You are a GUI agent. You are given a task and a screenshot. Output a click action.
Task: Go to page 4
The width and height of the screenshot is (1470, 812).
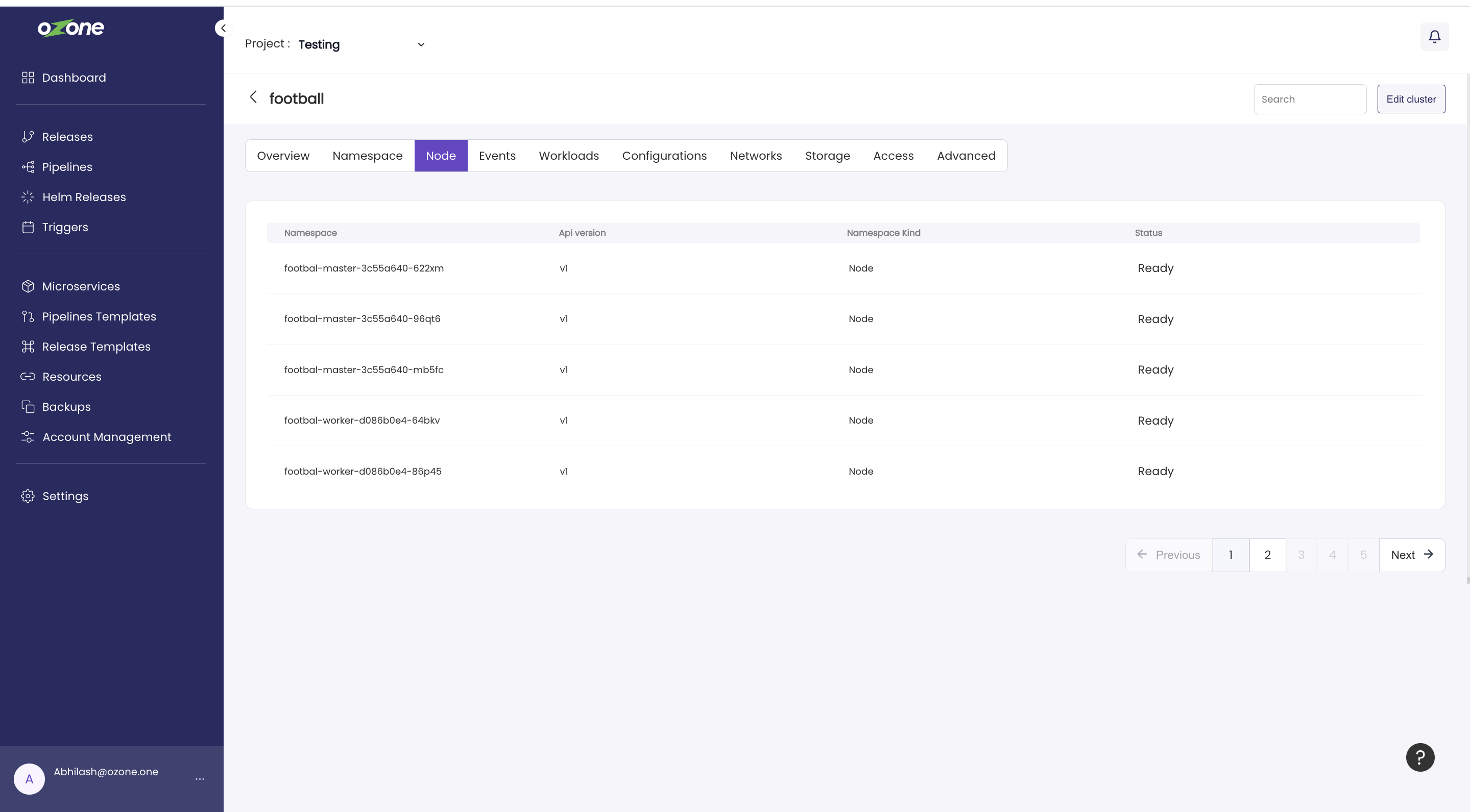[1332, 555]
